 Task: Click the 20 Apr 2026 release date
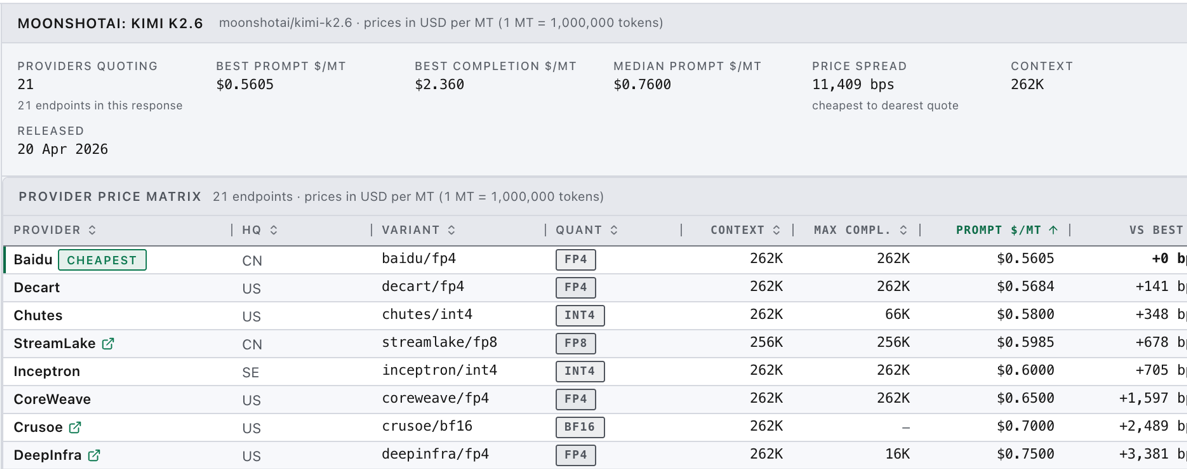[x=62, y=149]
